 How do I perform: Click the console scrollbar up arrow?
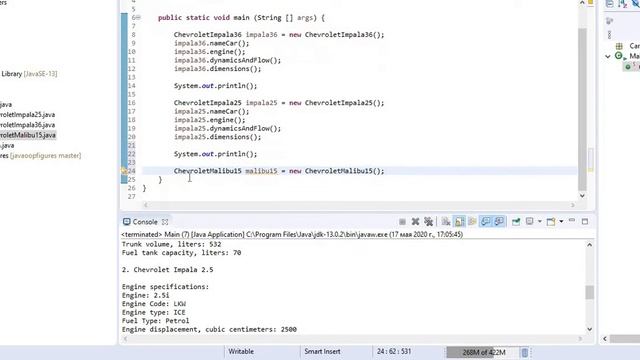(x=589, y=245)
